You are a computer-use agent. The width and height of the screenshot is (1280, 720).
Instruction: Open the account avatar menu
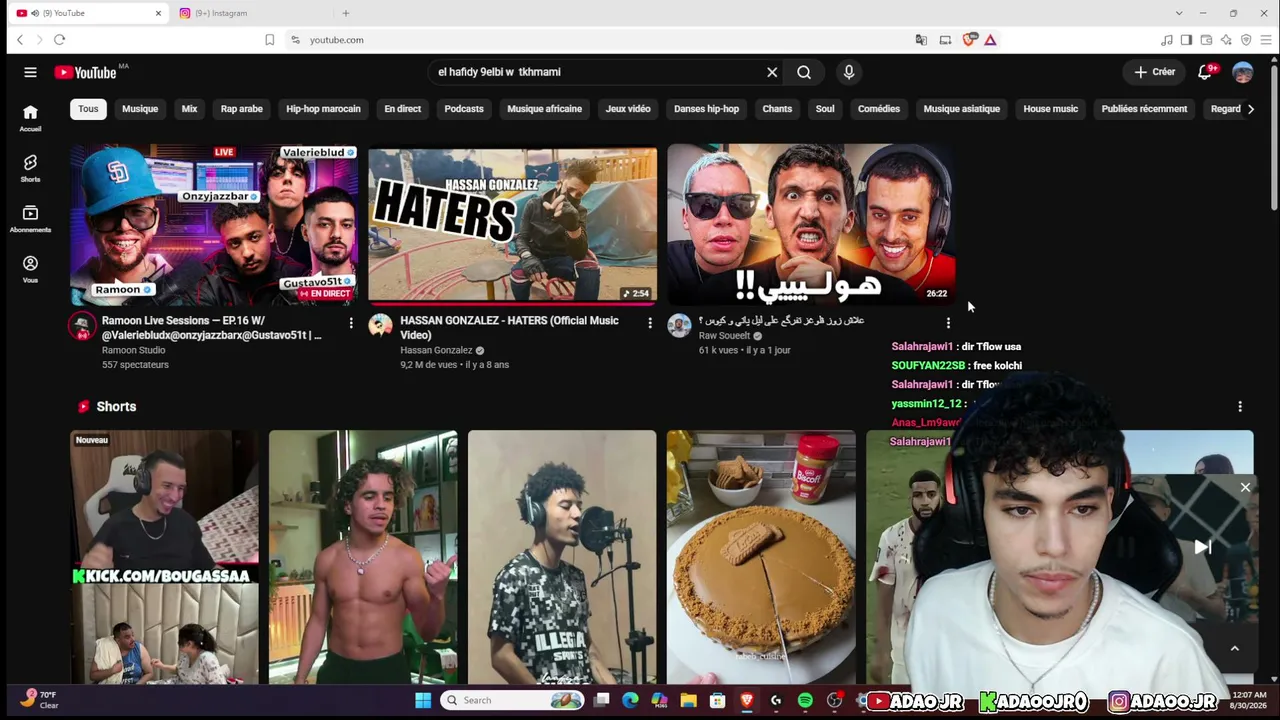click(1243, 72)
